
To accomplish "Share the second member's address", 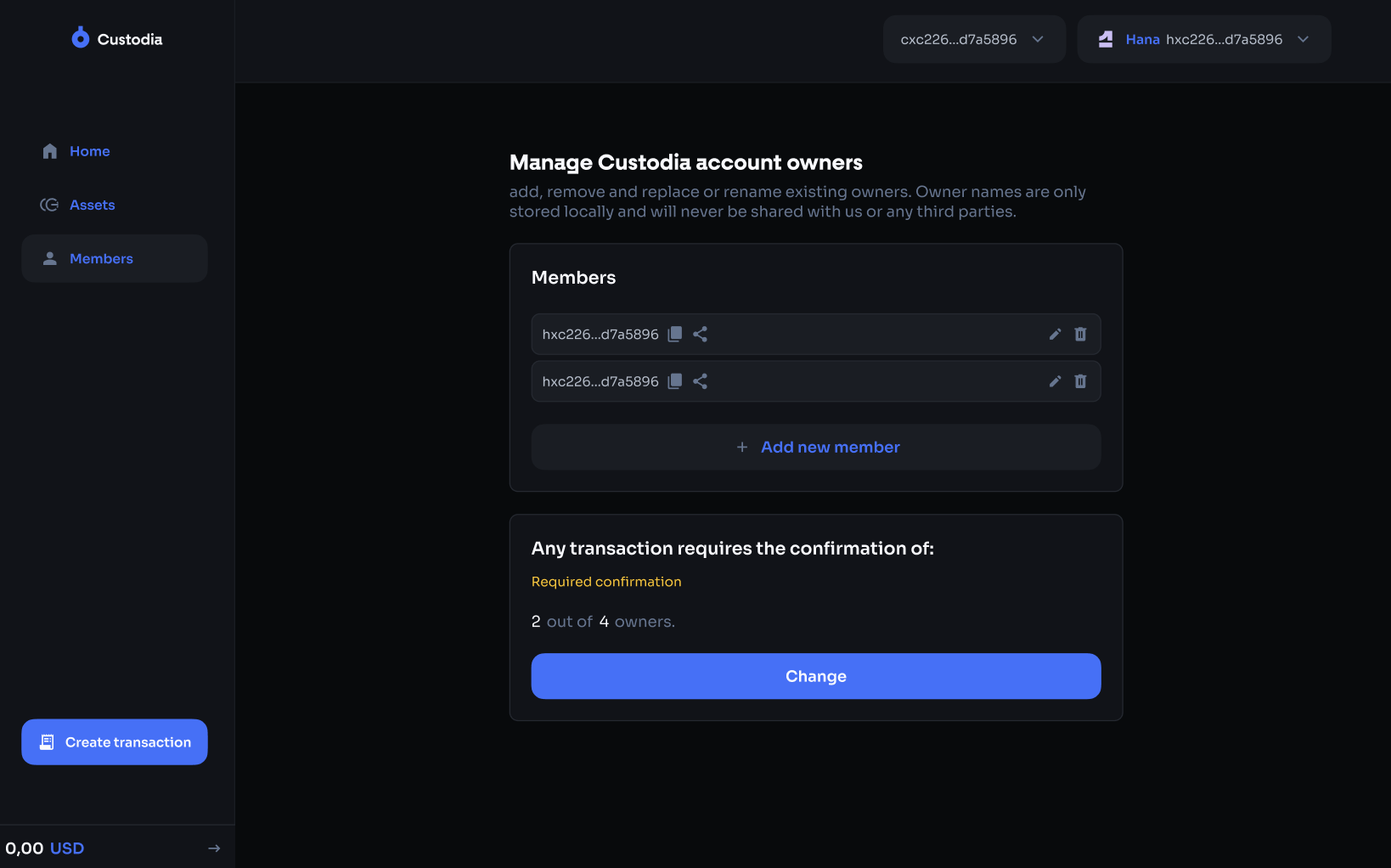I will click(x=700, y=381).
